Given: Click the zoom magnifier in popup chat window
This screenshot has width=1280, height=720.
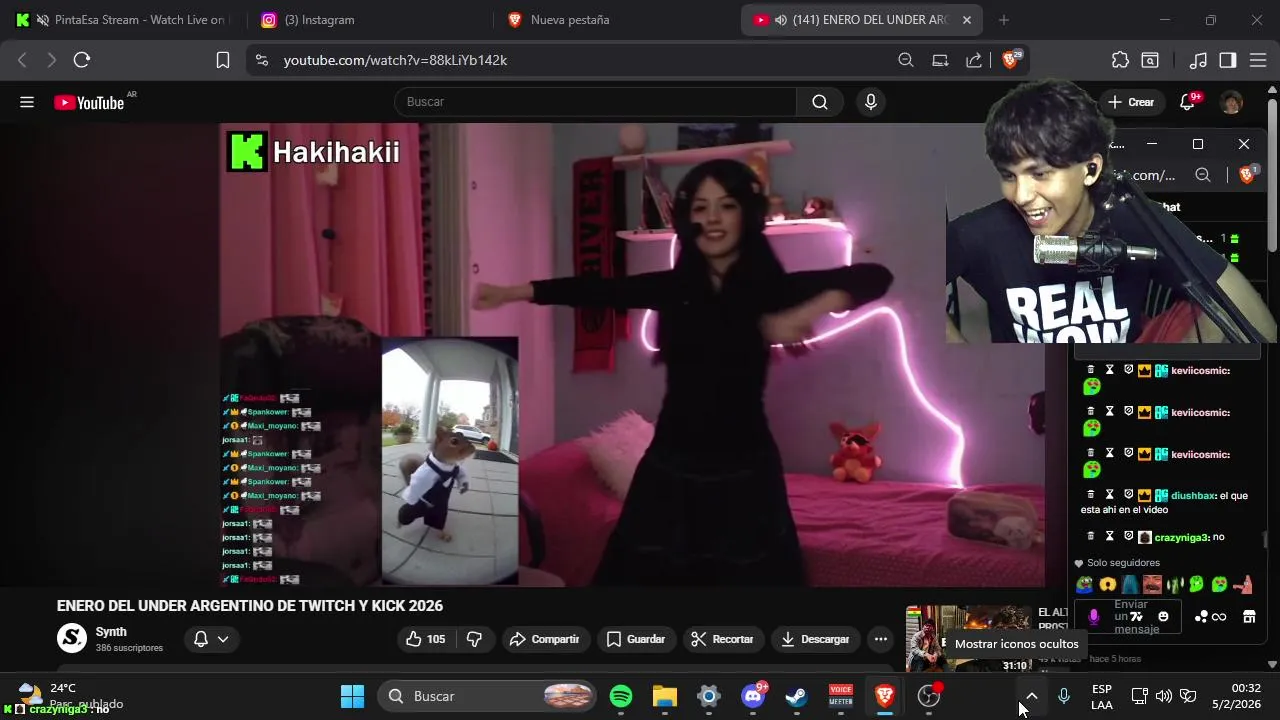Looking at the screenshot, I should (x=1203, y=175).
